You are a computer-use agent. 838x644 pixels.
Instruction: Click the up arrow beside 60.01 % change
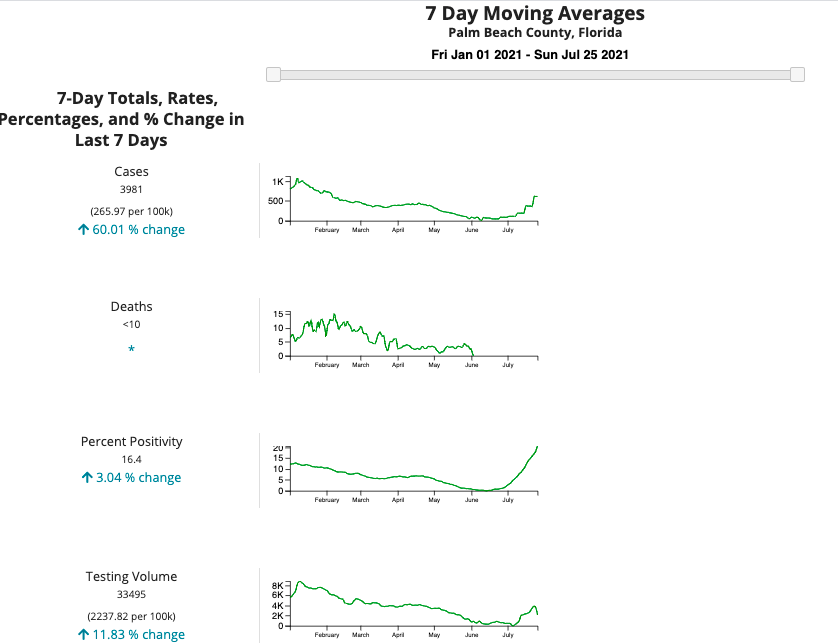(84, 230)
